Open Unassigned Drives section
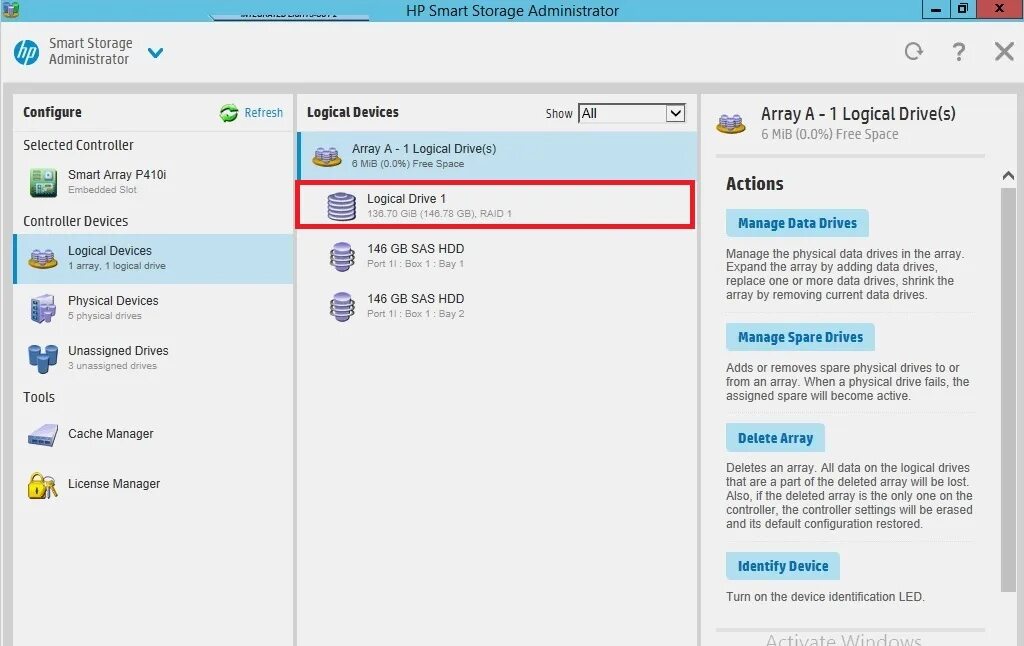This screenshot has width=1024, height=646. [x=153, y=359]
